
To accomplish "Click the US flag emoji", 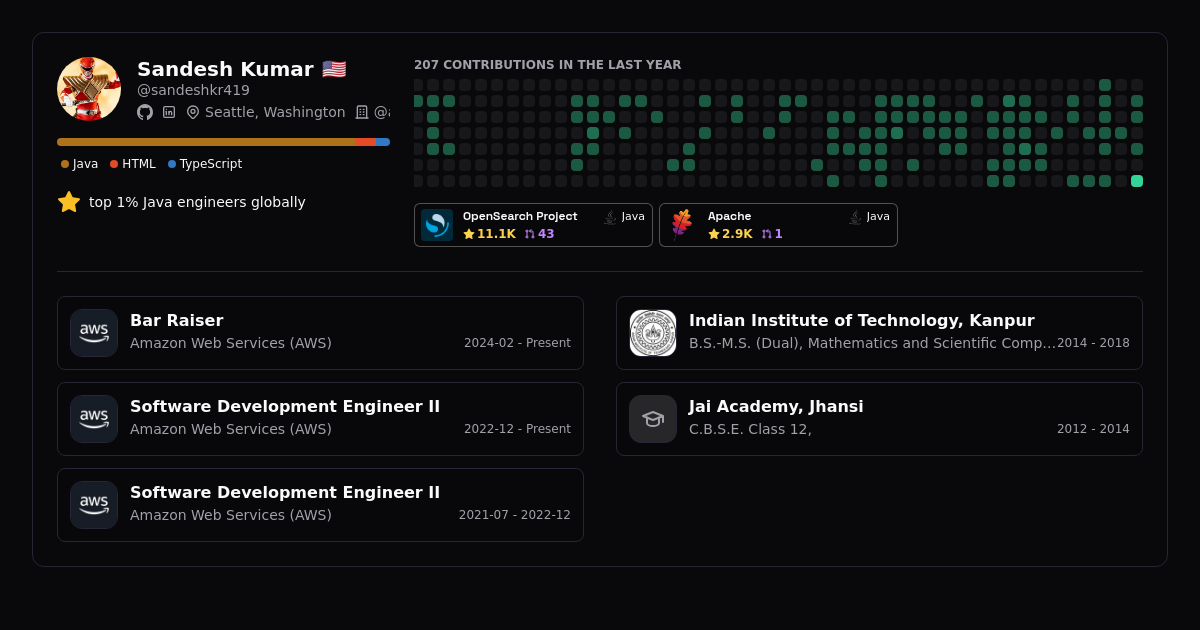I will [334, 69].
